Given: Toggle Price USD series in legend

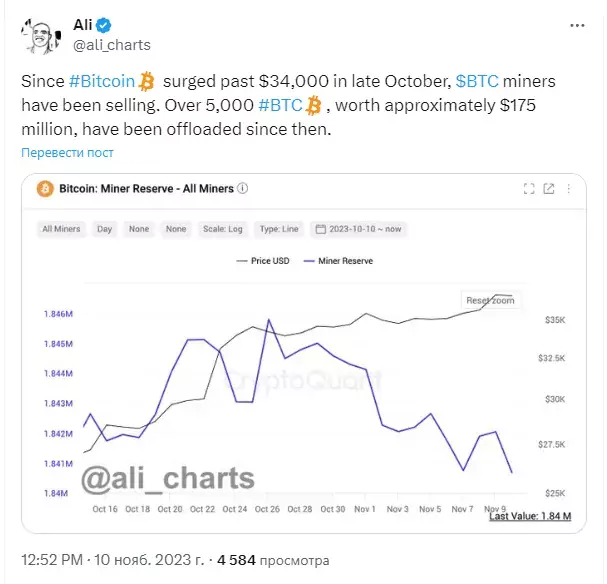Looking at the screenshot, I should coord(263,261).
